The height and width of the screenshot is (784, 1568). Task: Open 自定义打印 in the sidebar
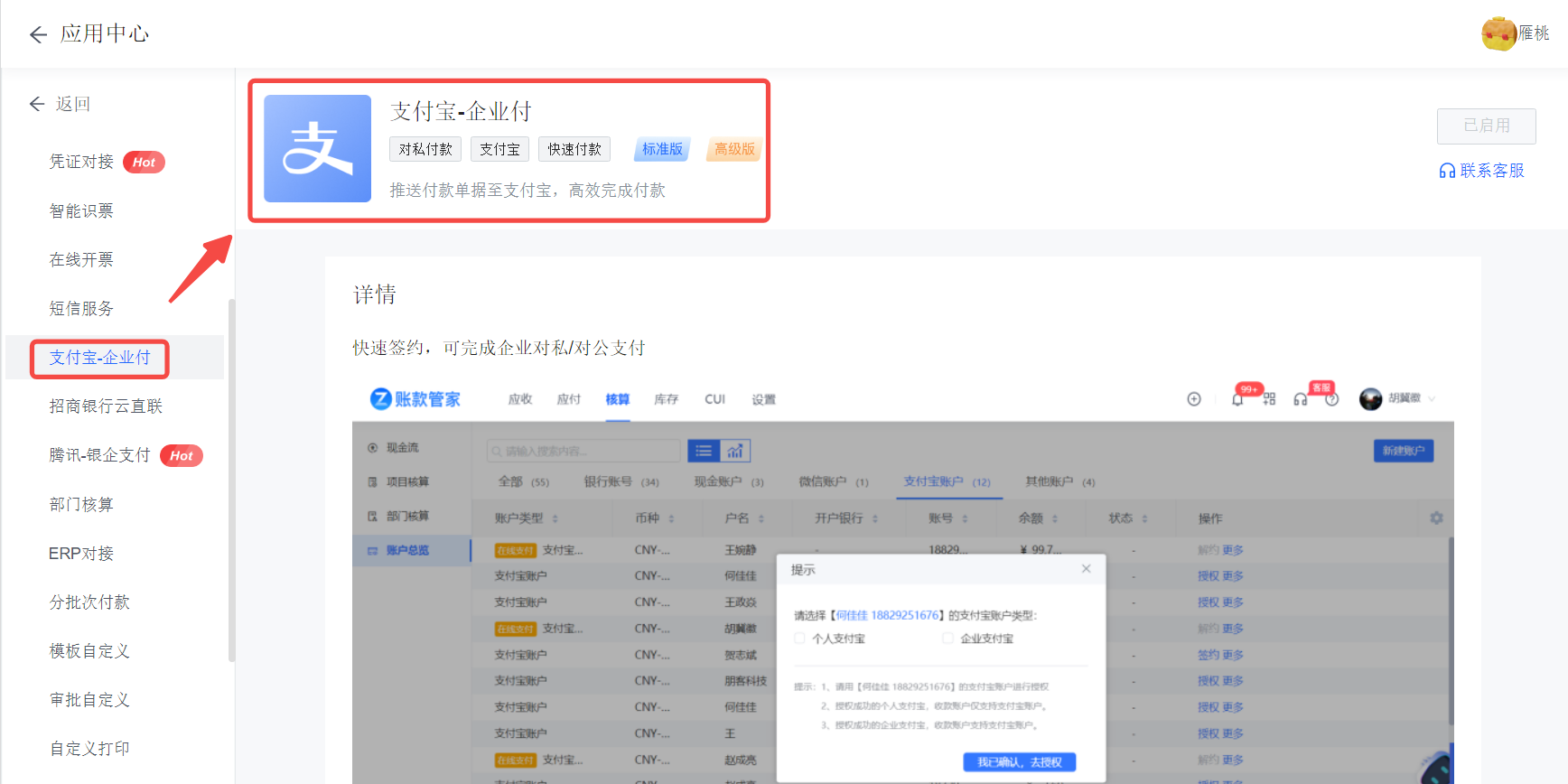(89, 748)
